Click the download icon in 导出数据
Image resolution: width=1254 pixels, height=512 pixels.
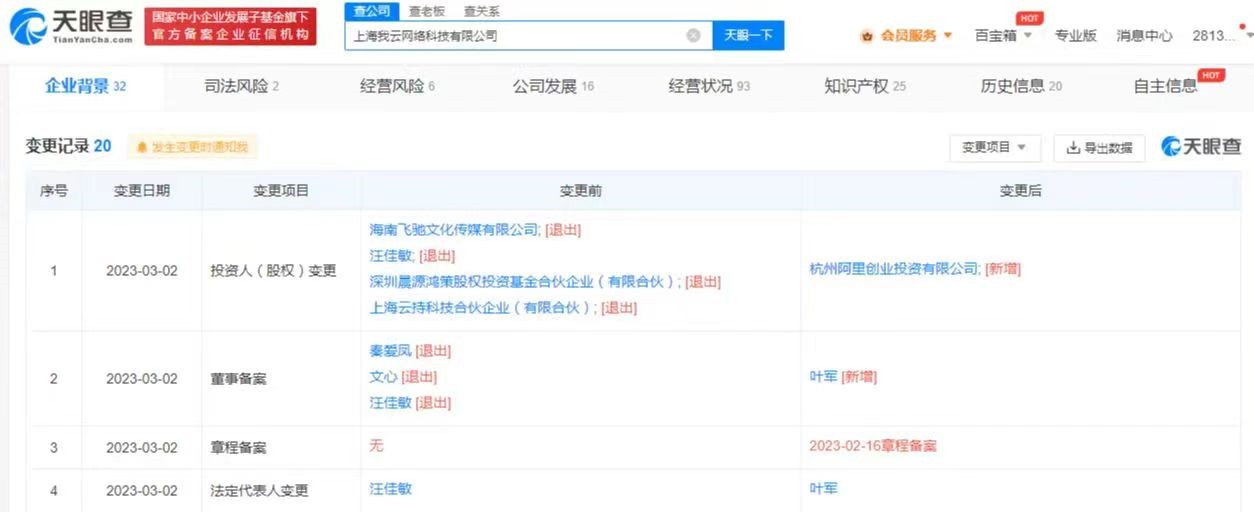[1073, 148]
